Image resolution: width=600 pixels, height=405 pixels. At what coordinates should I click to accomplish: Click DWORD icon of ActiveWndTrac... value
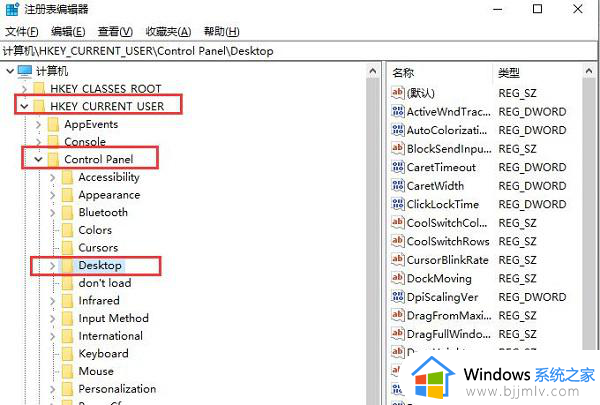point(398,111)
